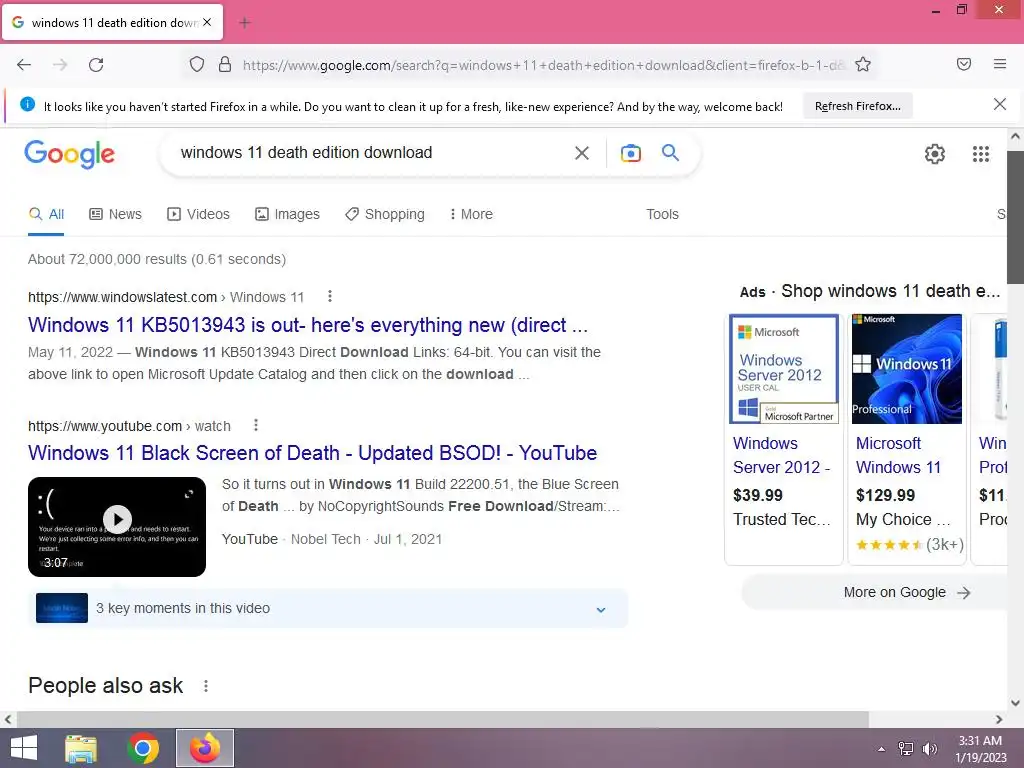The width and height of the screenshot is (1024, 768).
Task: Click scroll right arrow on horizontal scrollbar
Action: (x=999, y=719)
